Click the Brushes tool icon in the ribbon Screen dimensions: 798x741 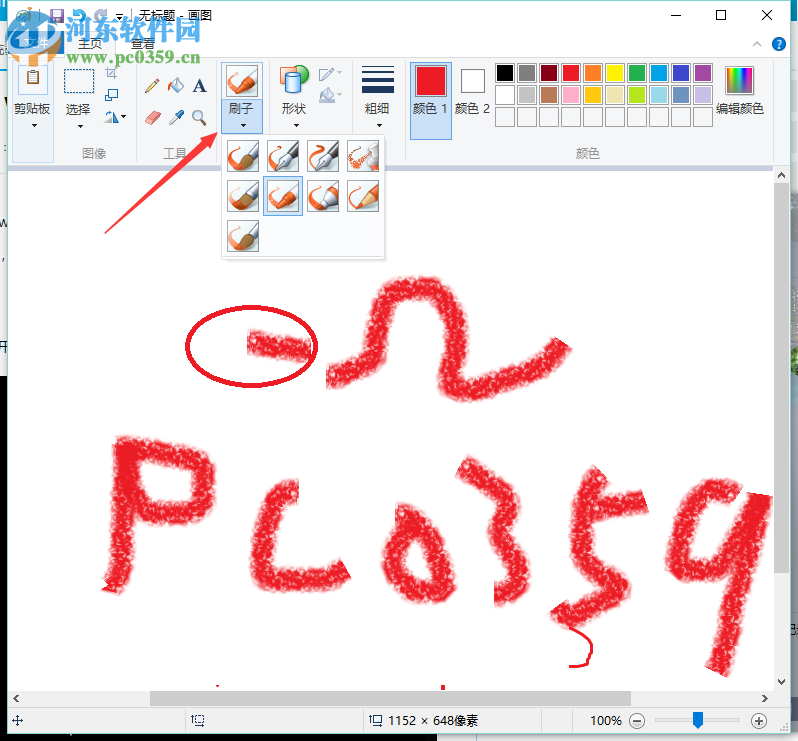pyautogui.click(x=242, y=80)
